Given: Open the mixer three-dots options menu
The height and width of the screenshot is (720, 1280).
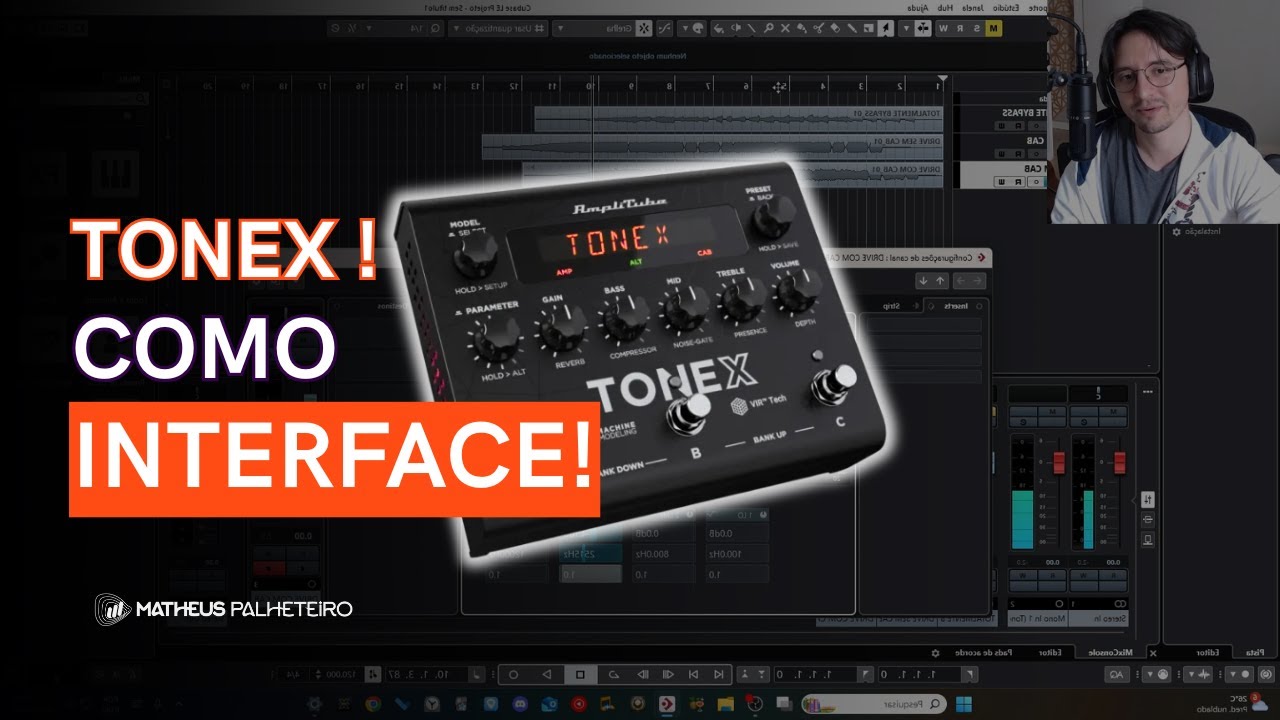Looking at the screenshot, I should tap(1148, 392).
